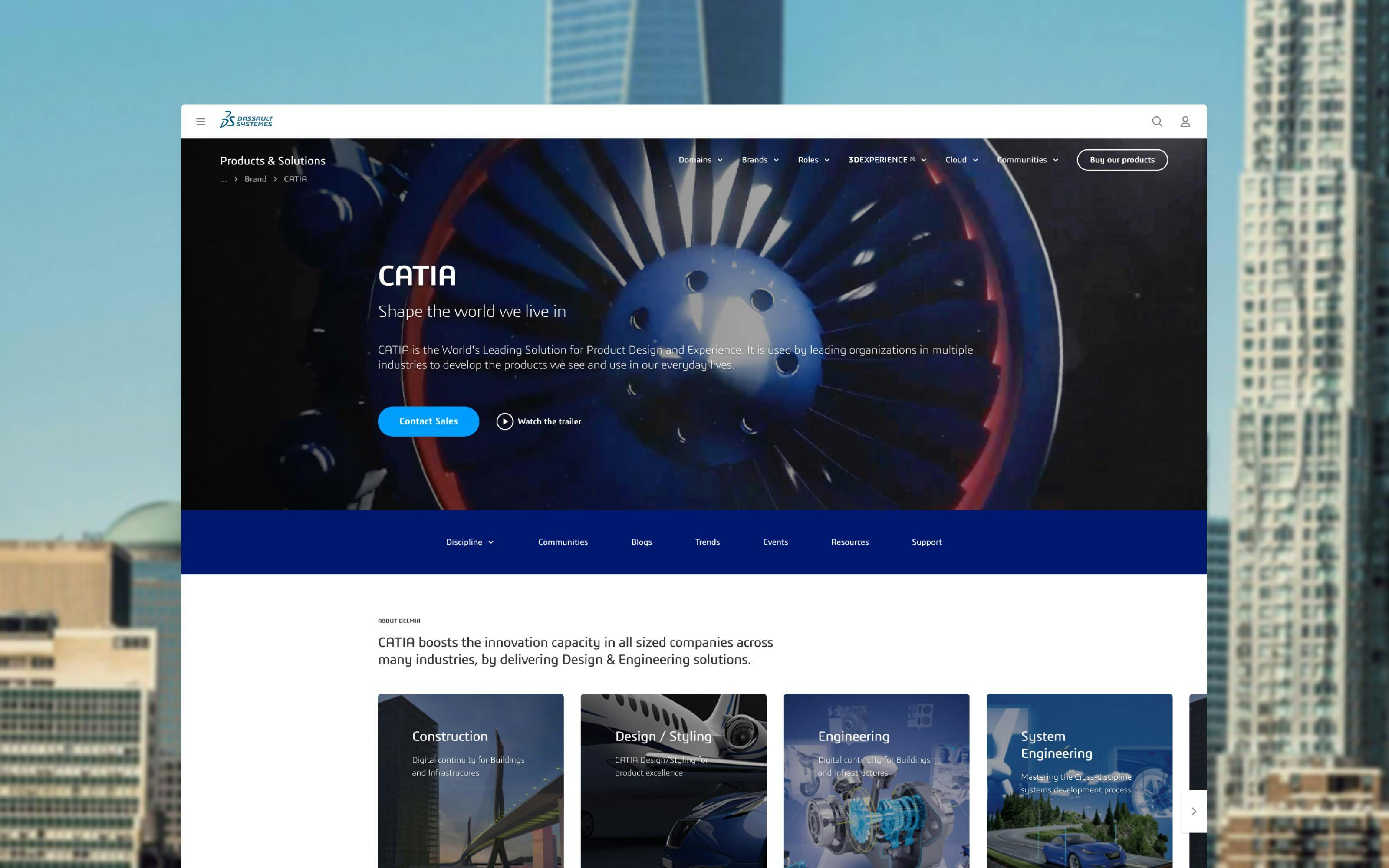Click the Products & Solutions heading
Image resolution: width=1389 pixels, height=868 pixels.
tap(273, 161)
